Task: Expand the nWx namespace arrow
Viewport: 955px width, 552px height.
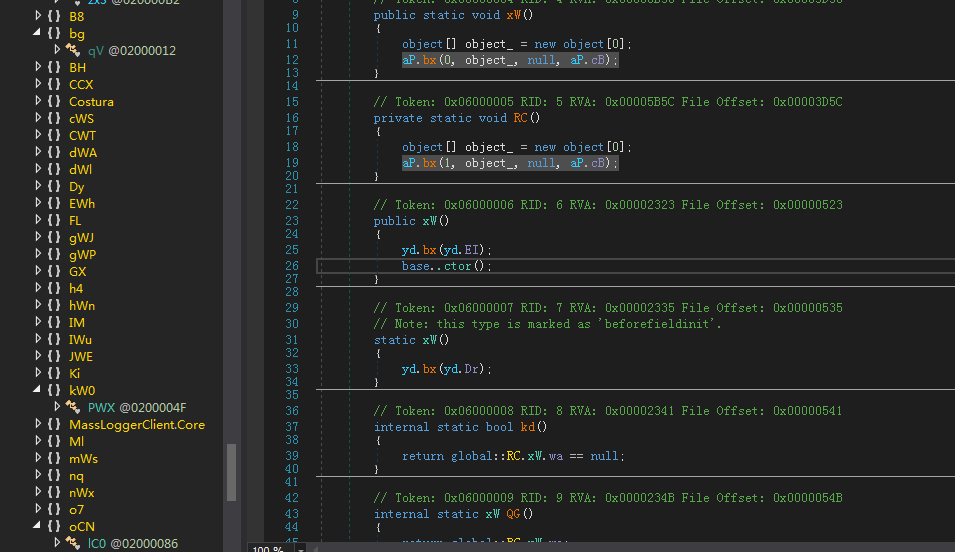Action: (x=38, y=492)
